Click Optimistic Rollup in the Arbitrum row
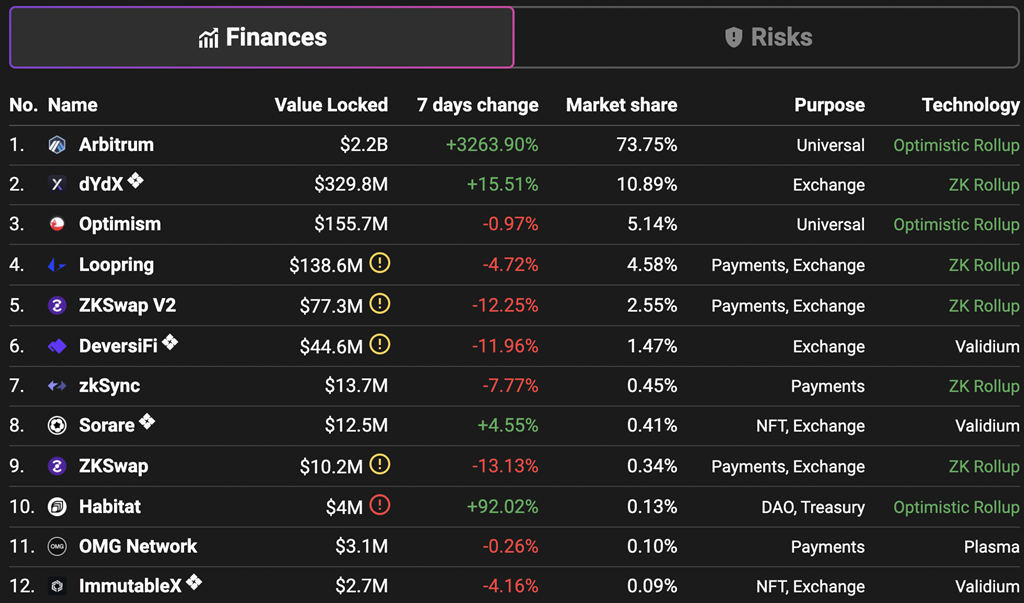 click(956, 146)
